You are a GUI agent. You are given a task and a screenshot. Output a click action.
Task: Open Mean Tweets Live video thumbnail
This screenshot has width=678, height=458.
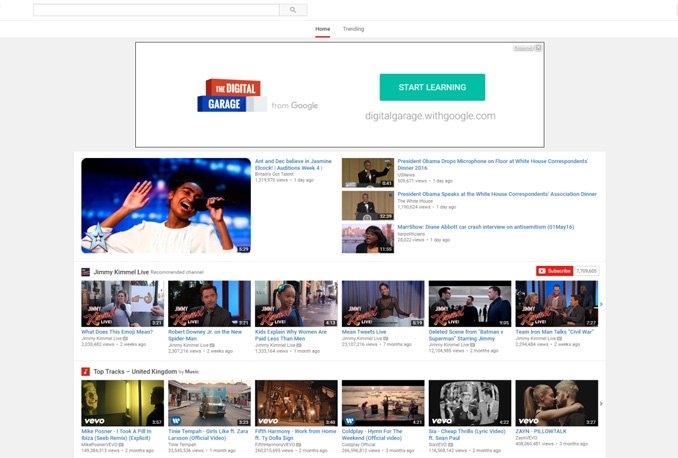(x=383, y=304)
